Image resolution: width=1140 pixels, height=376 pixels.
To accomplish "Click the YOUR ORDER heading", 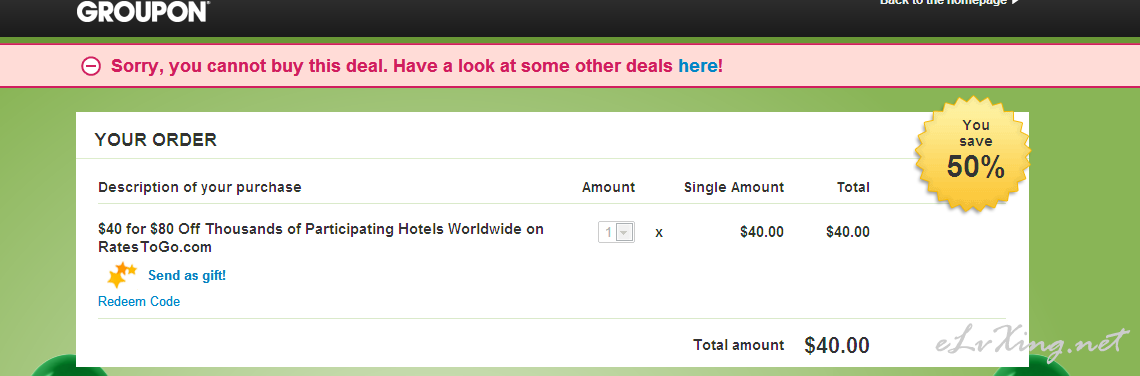I will coord(156,140).
